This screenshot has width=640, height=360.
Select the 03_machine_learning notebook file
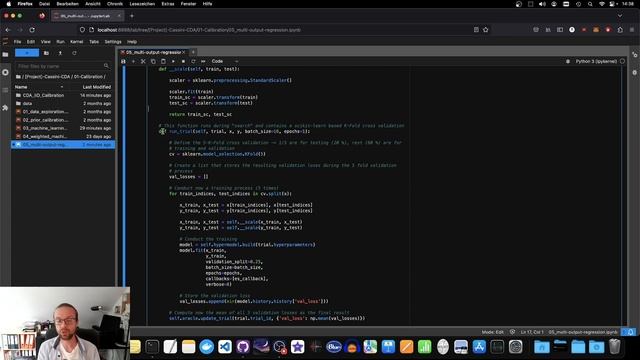click(x=63, y=128)
